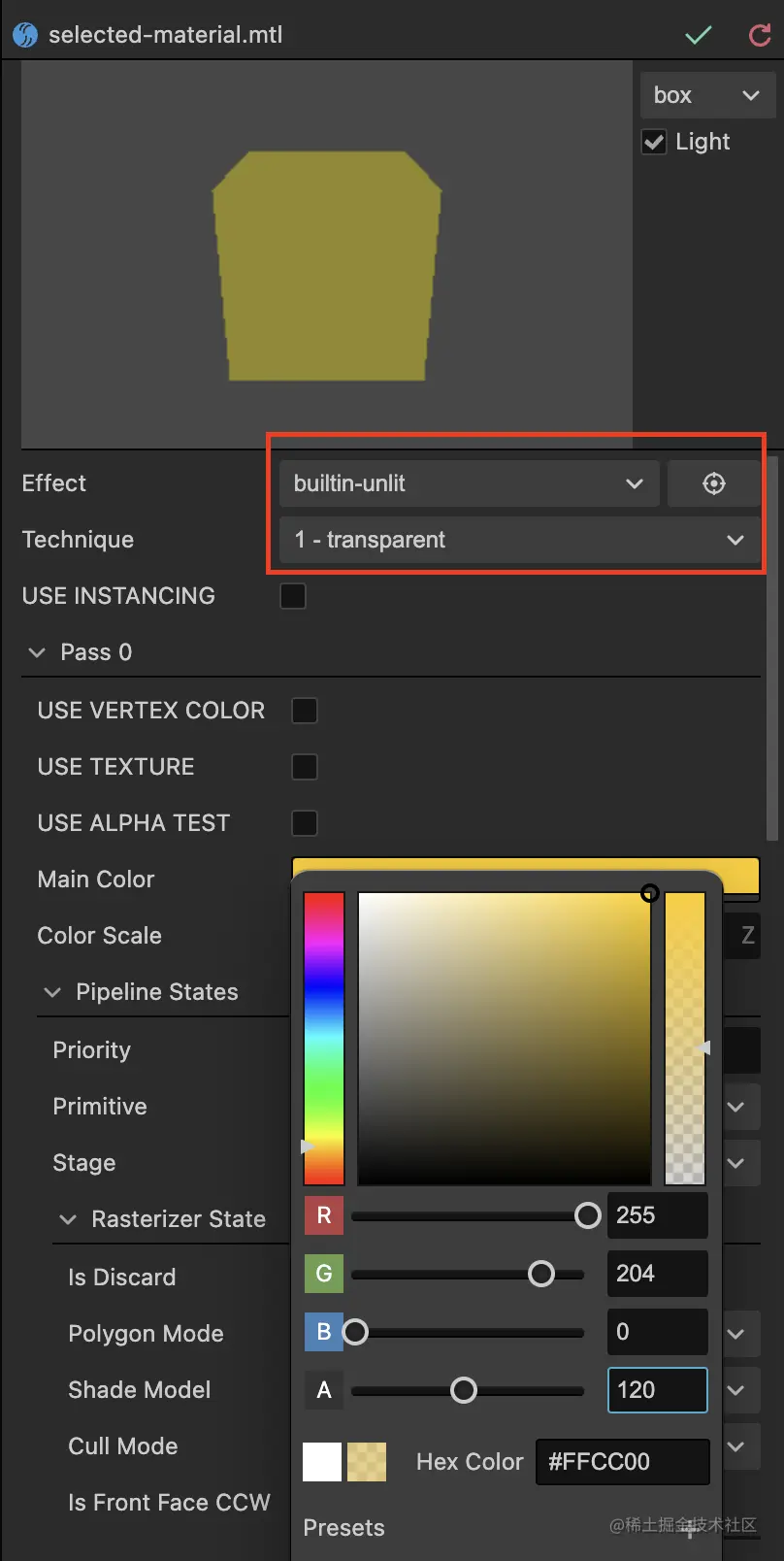Click the Z field of Color Scale
This screenshot has height=1561, width=784.
pos(743,936)
